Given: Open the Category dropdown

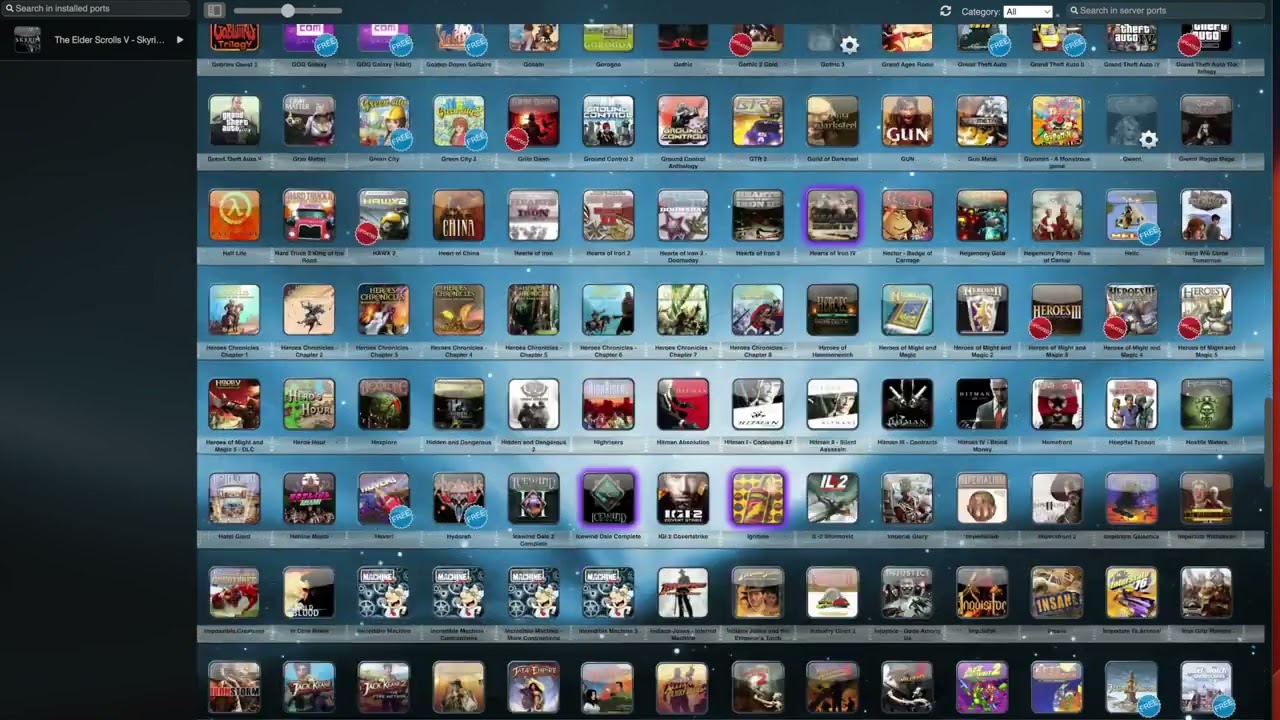Looking at the screenshot, I should click(x=1029, y=11).
